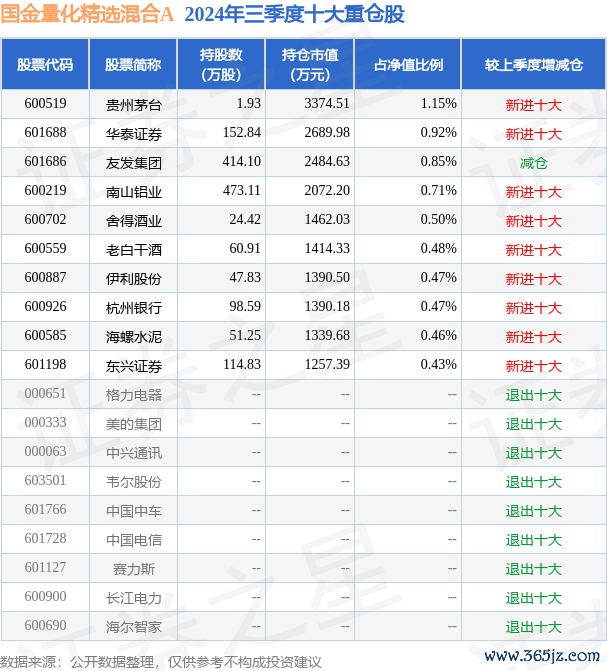Select stock name 韦尔股份

tap(134, 482)
